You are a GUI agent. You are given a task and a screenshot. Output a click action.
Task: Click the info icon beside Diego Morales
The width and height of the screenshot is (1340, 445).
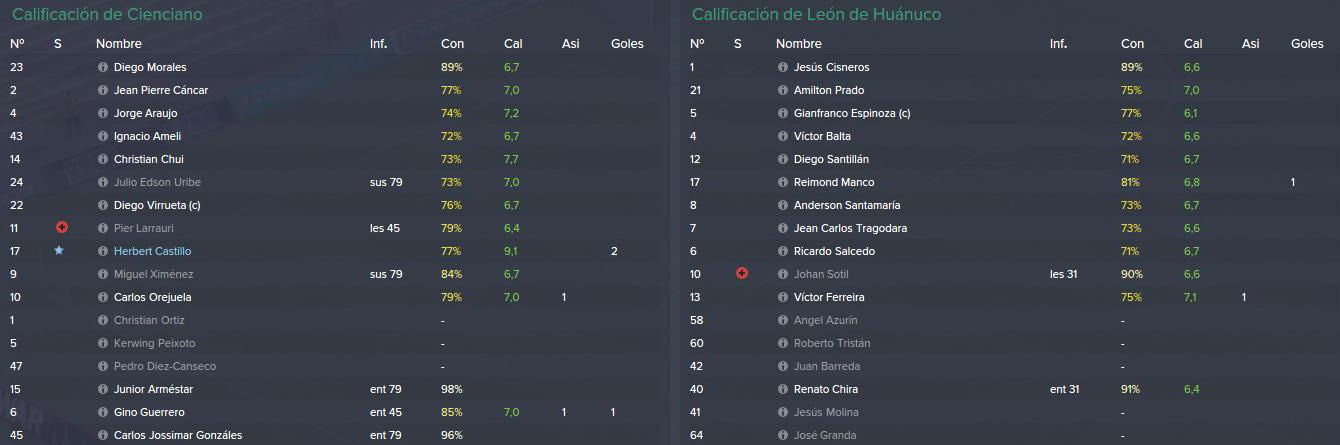(102, 67)
